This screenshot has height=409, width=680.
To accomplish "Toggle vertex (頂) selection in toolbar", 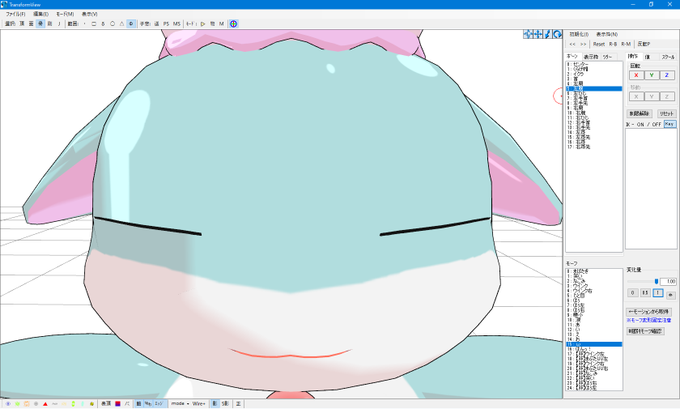I will click(22, 24).
